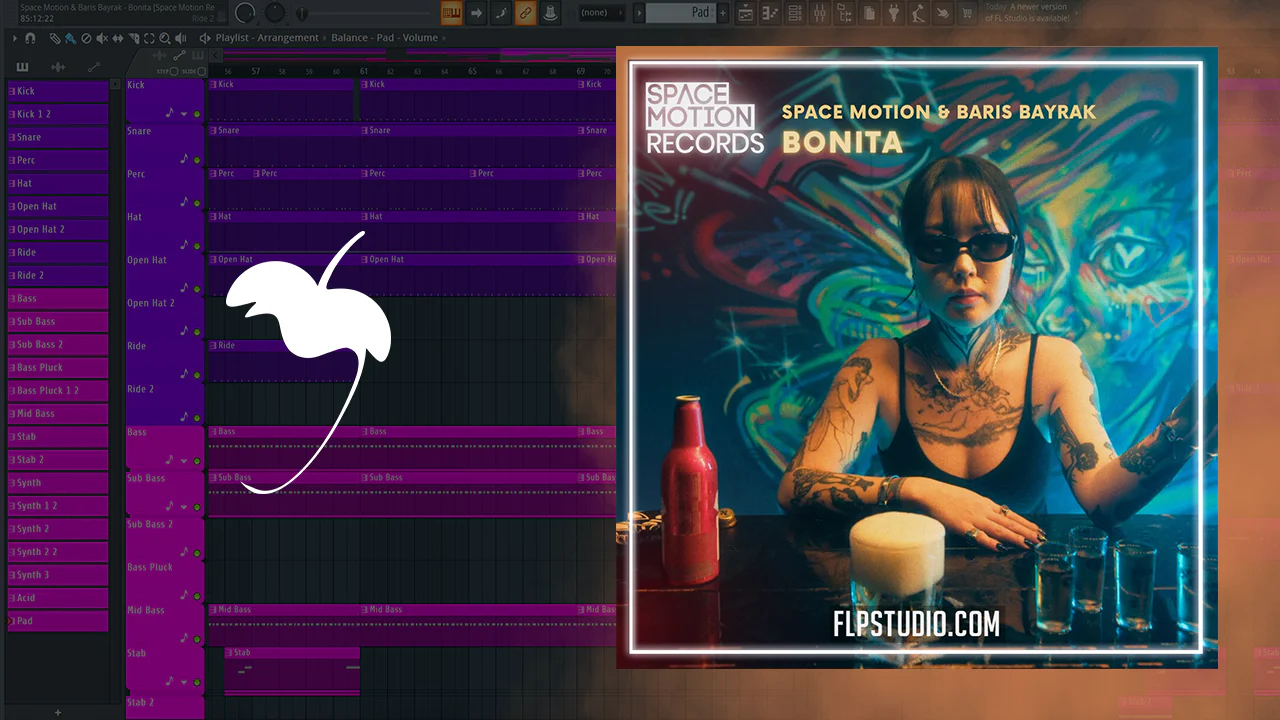The height and width of the screenshot is (720, 1280).
Task: Toggle the STEP checkbox
Action: tap(174, 71)
